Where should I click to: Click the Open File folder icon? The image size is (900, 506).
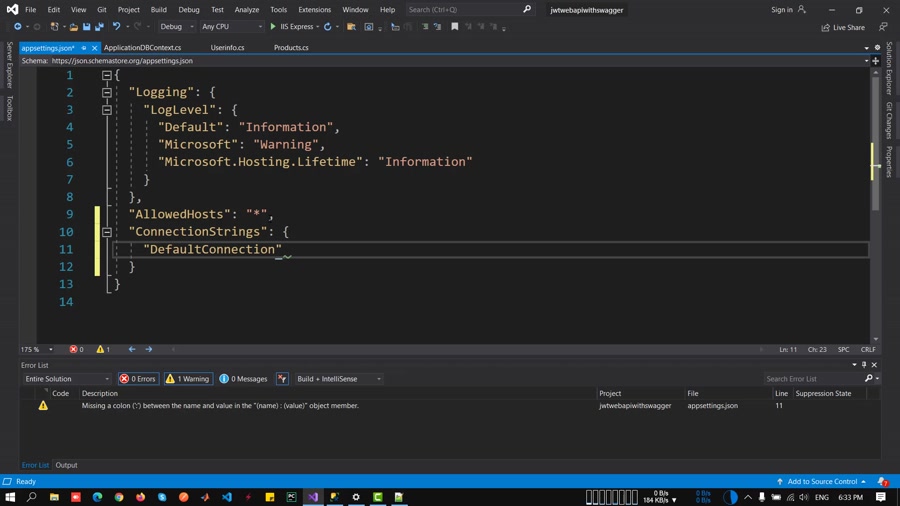tap(73, 26)
